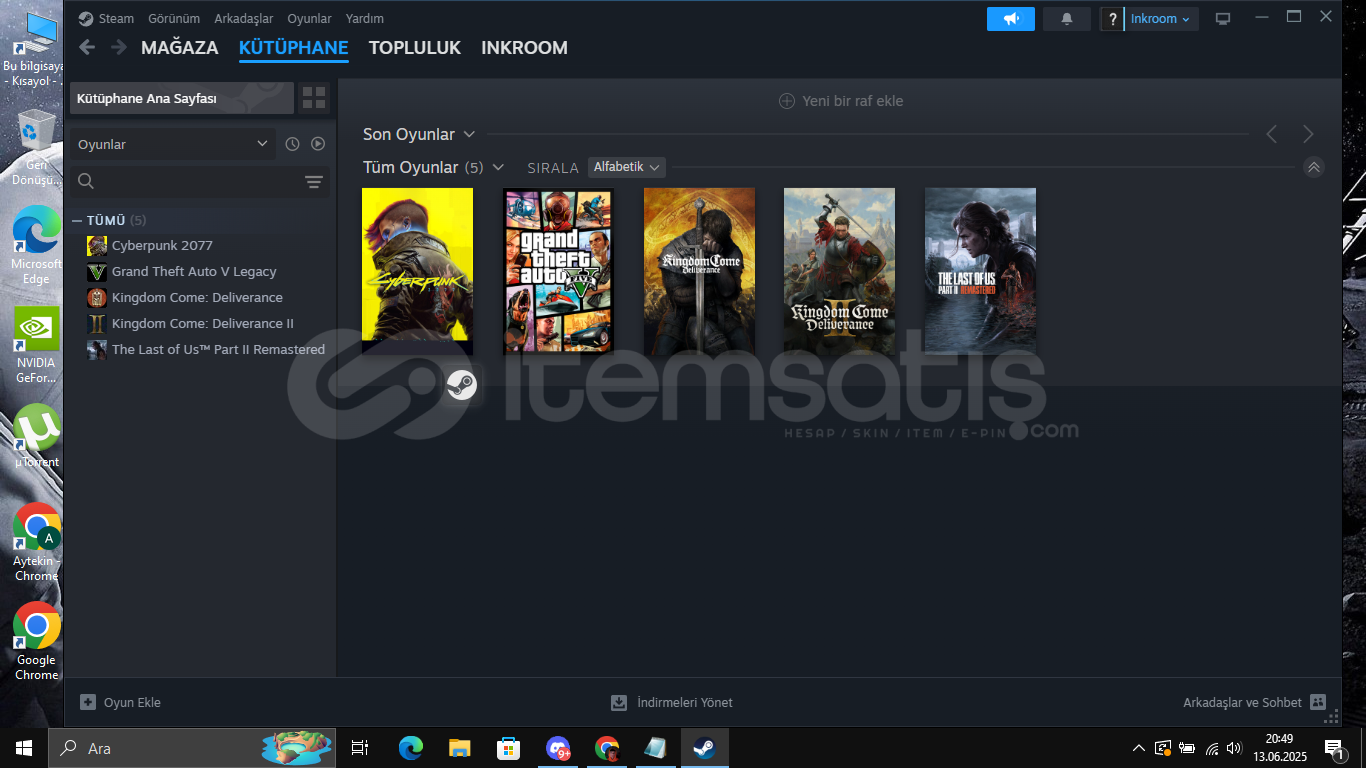Select the Grand Theft Auto V cover

[558, 270]
